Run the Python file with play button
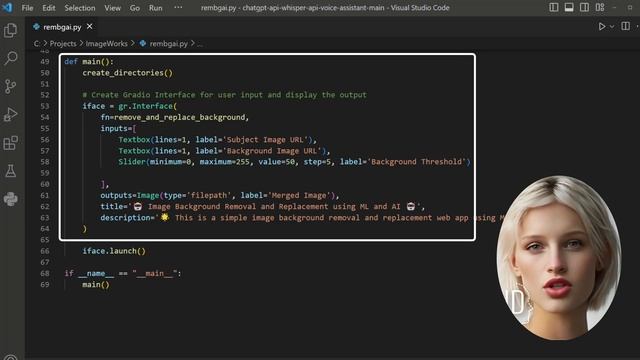Screen dimensions: 640x360 tap(602, 27)
